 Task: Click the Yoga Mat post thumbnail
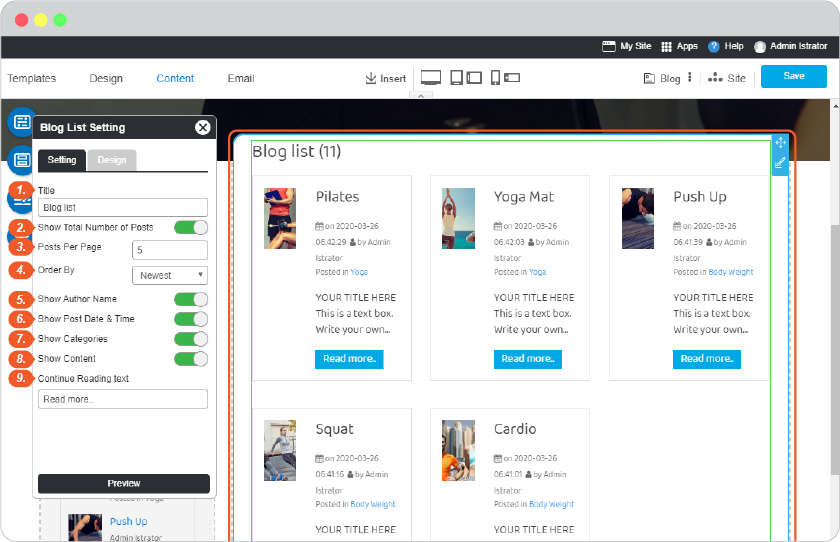coord(458,219)
